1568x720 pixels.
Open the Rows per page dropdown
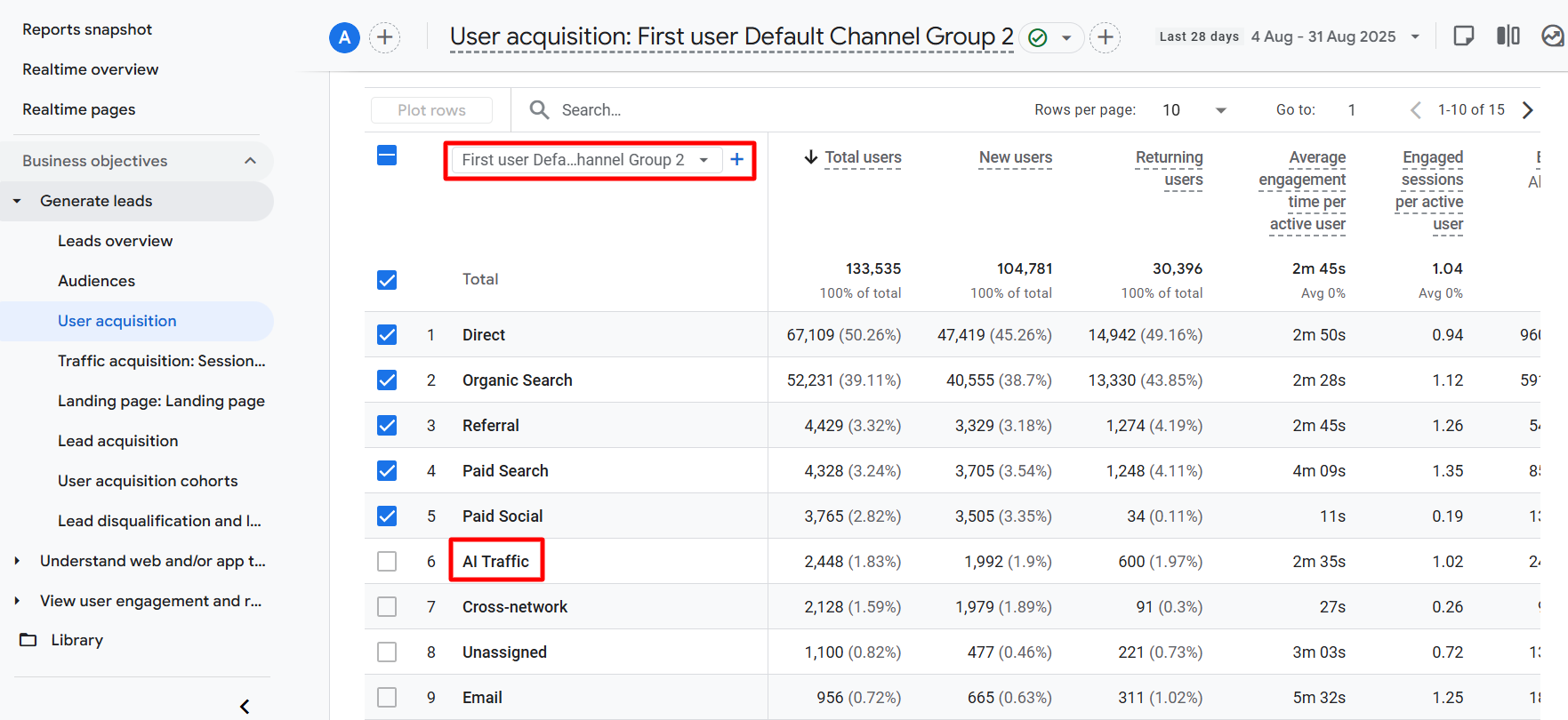click(1194, 110)
